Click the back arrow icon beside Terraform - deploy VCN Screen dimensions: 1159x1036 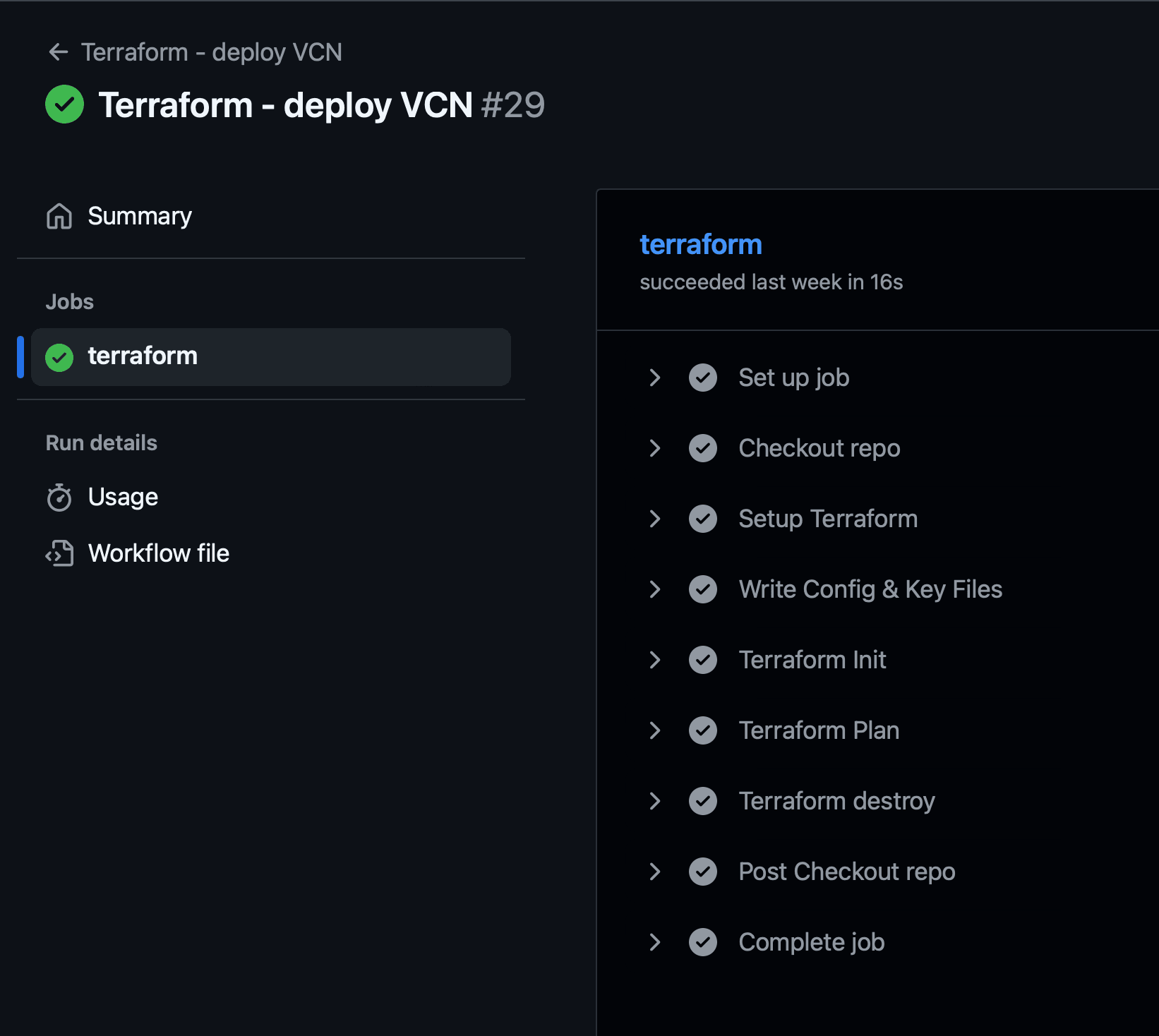tap(58, 52)
